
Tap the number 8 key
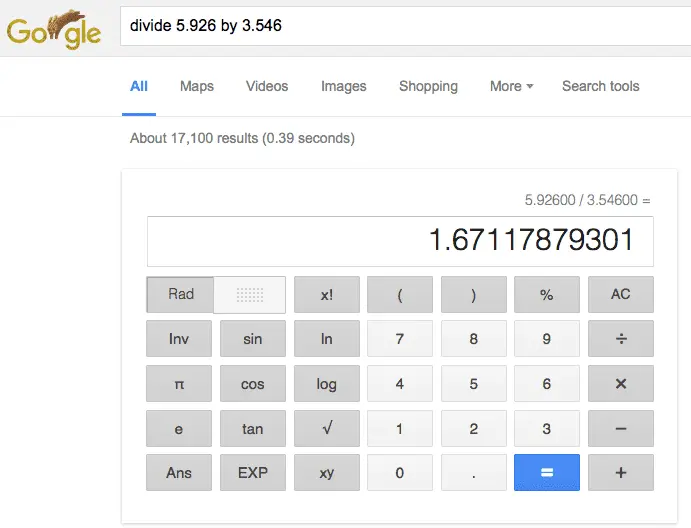[x=474, y=338]
